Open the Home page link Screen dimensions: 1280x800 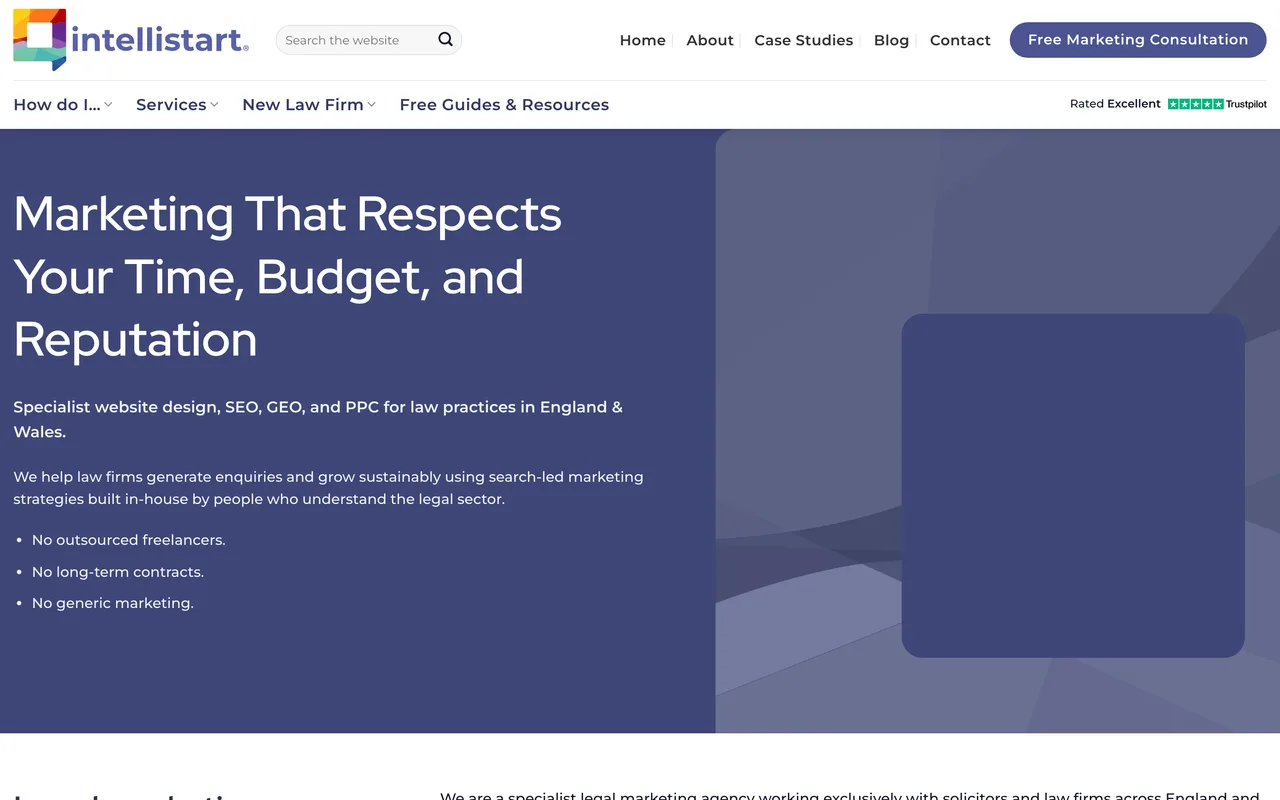pos(642,40)
